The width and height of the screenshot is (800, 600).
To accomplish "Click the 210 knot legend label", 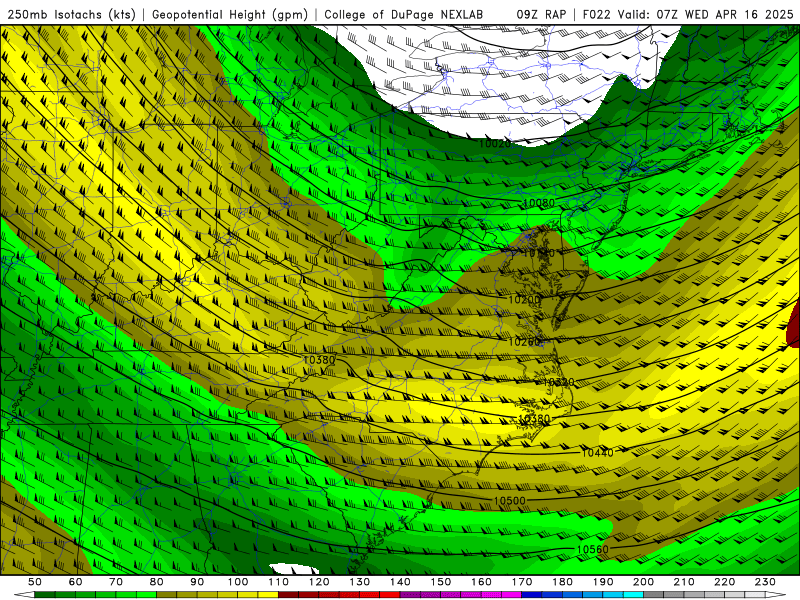I will coord(684,582).
